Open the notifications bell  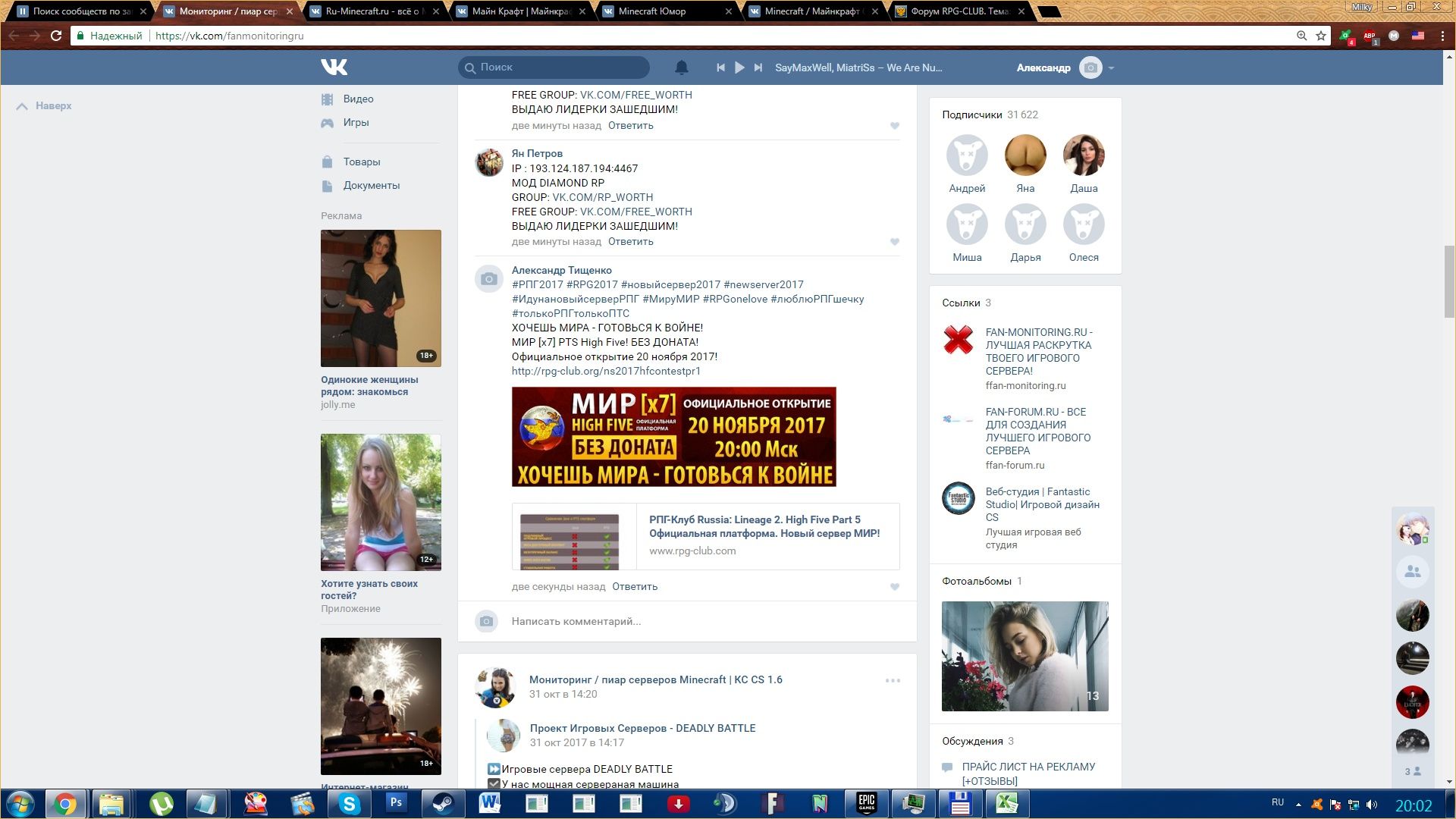point(682,67)
